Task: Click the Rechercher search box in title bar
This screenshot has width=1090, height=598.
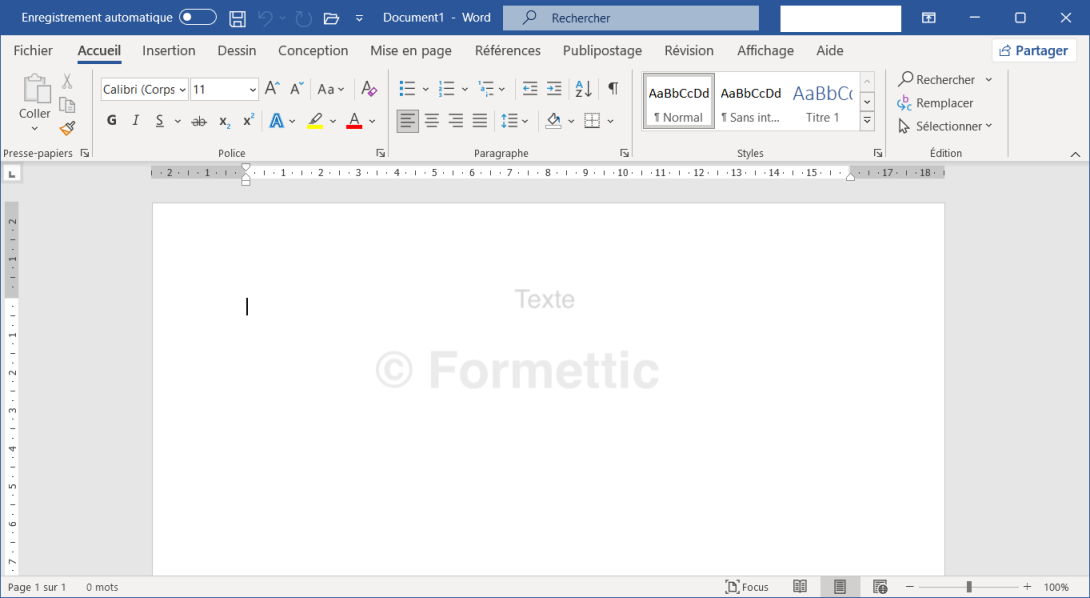Action: coord(630,18)
